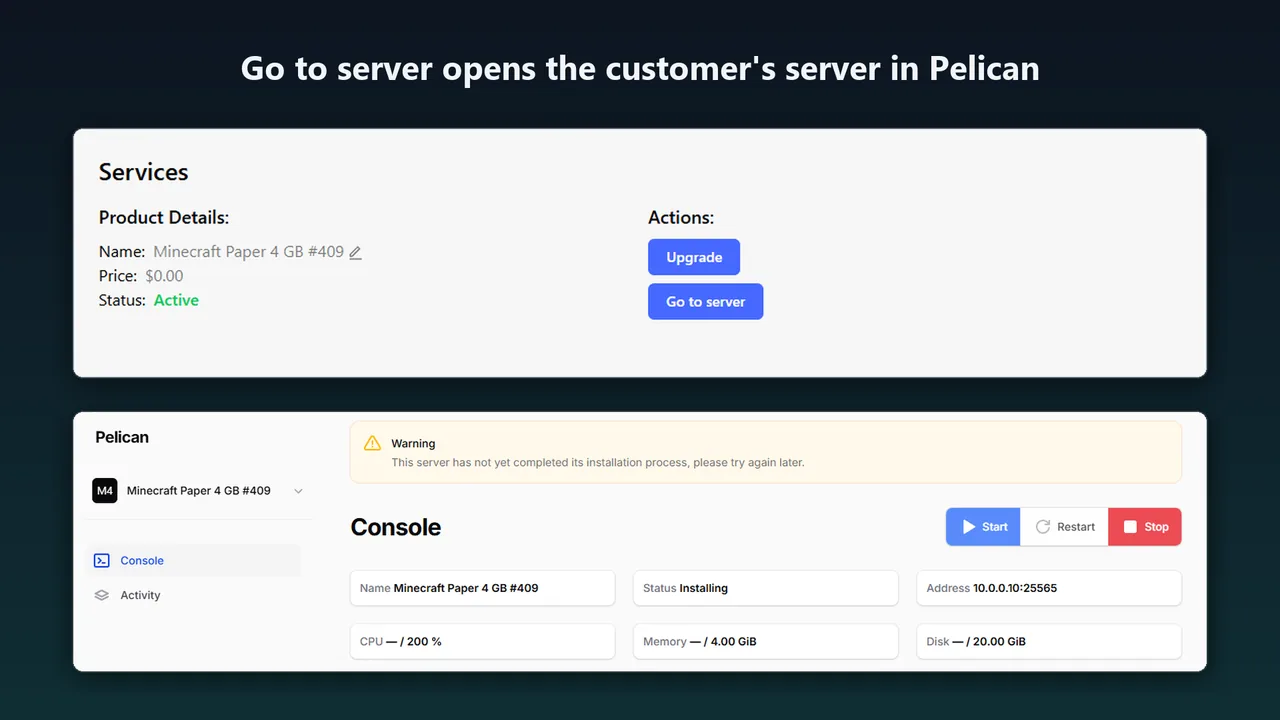
Task: Click the Address 10.0.0.10:25565 card
Action: [x=1049, y=588]
